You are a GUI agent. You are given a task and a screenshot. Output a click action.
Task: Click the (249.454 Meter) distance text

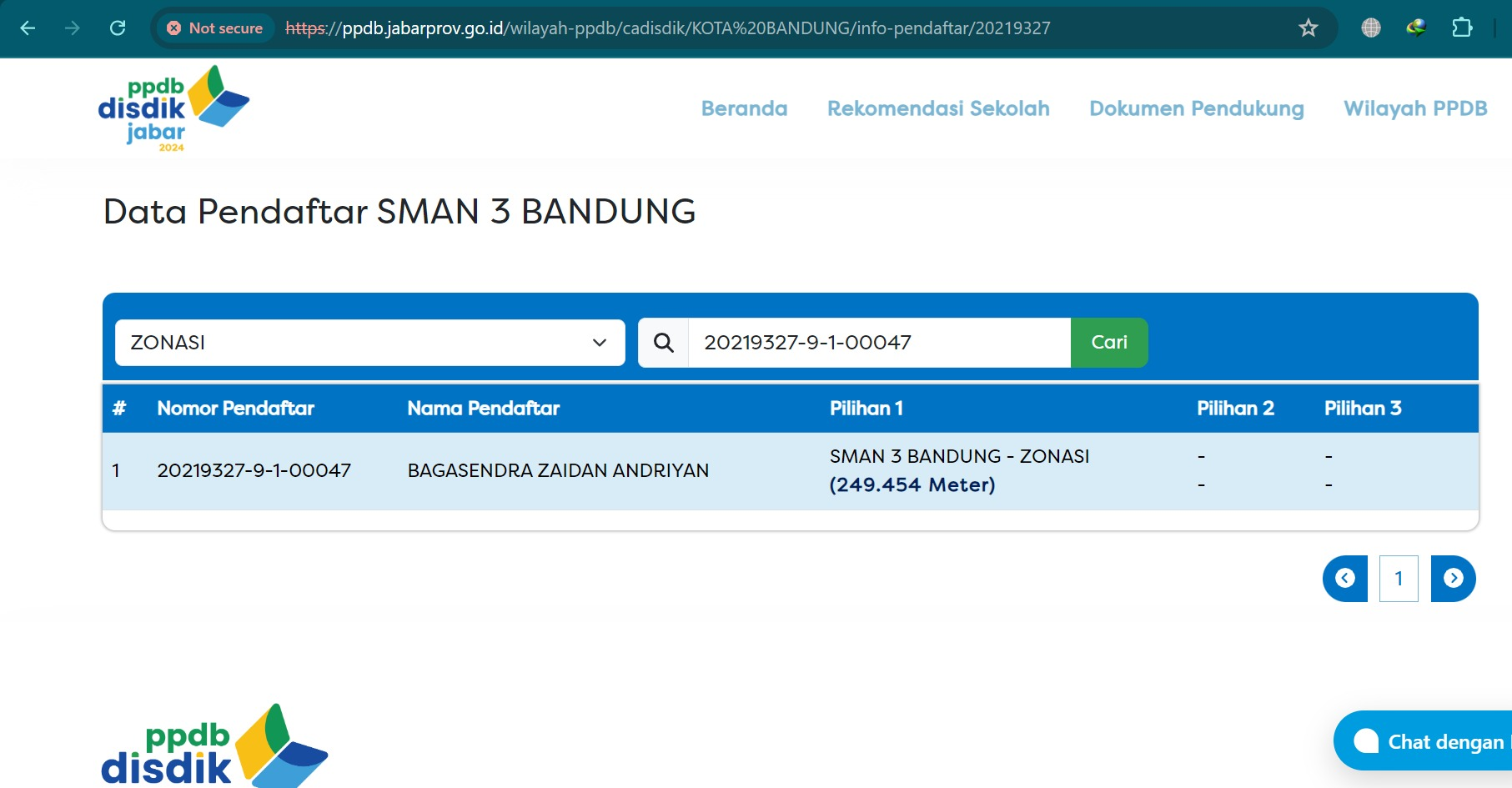(x=912, y=484)
